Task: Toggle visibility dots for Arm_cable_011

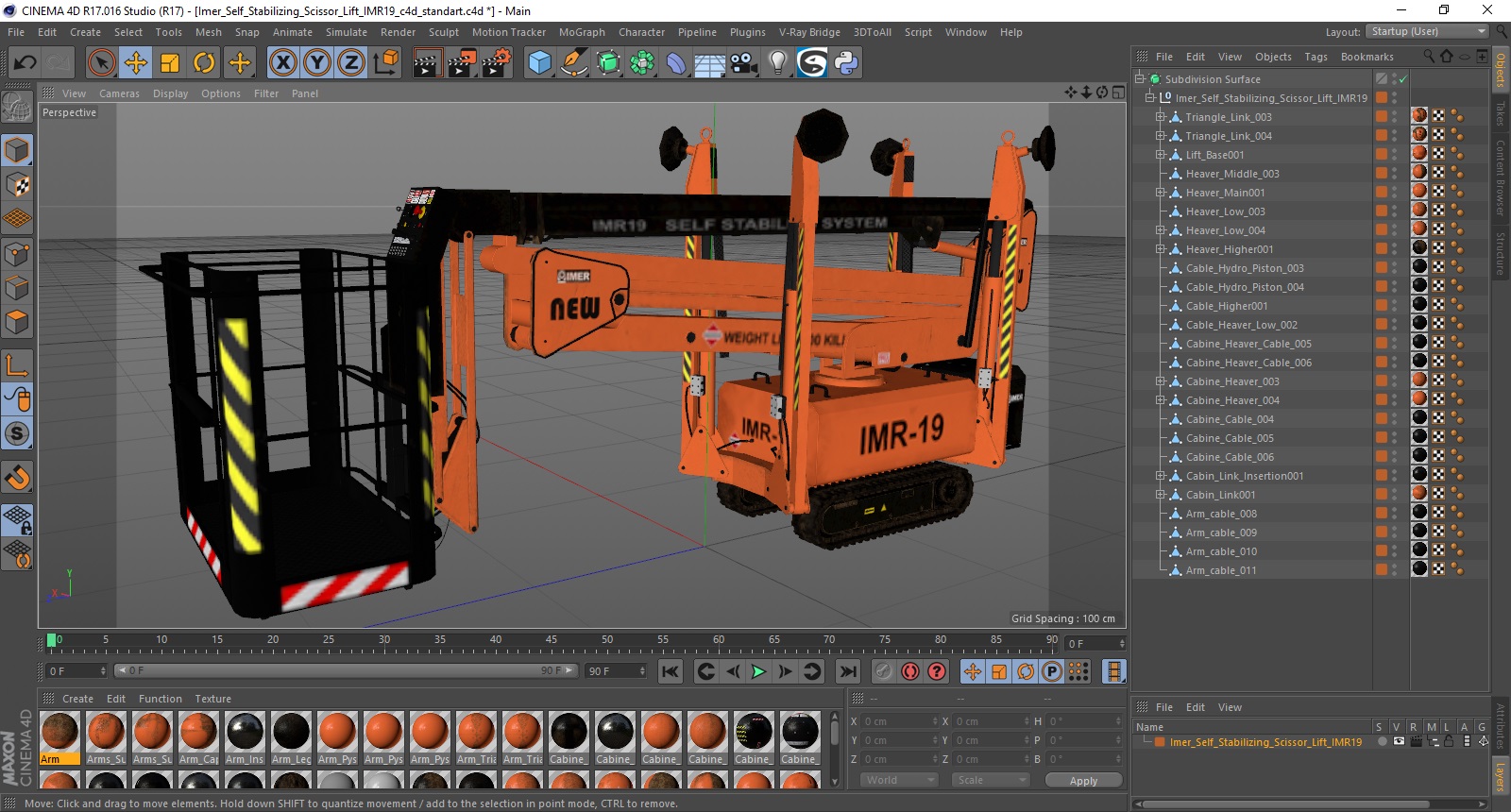Action: click(x=1394, y=570)
